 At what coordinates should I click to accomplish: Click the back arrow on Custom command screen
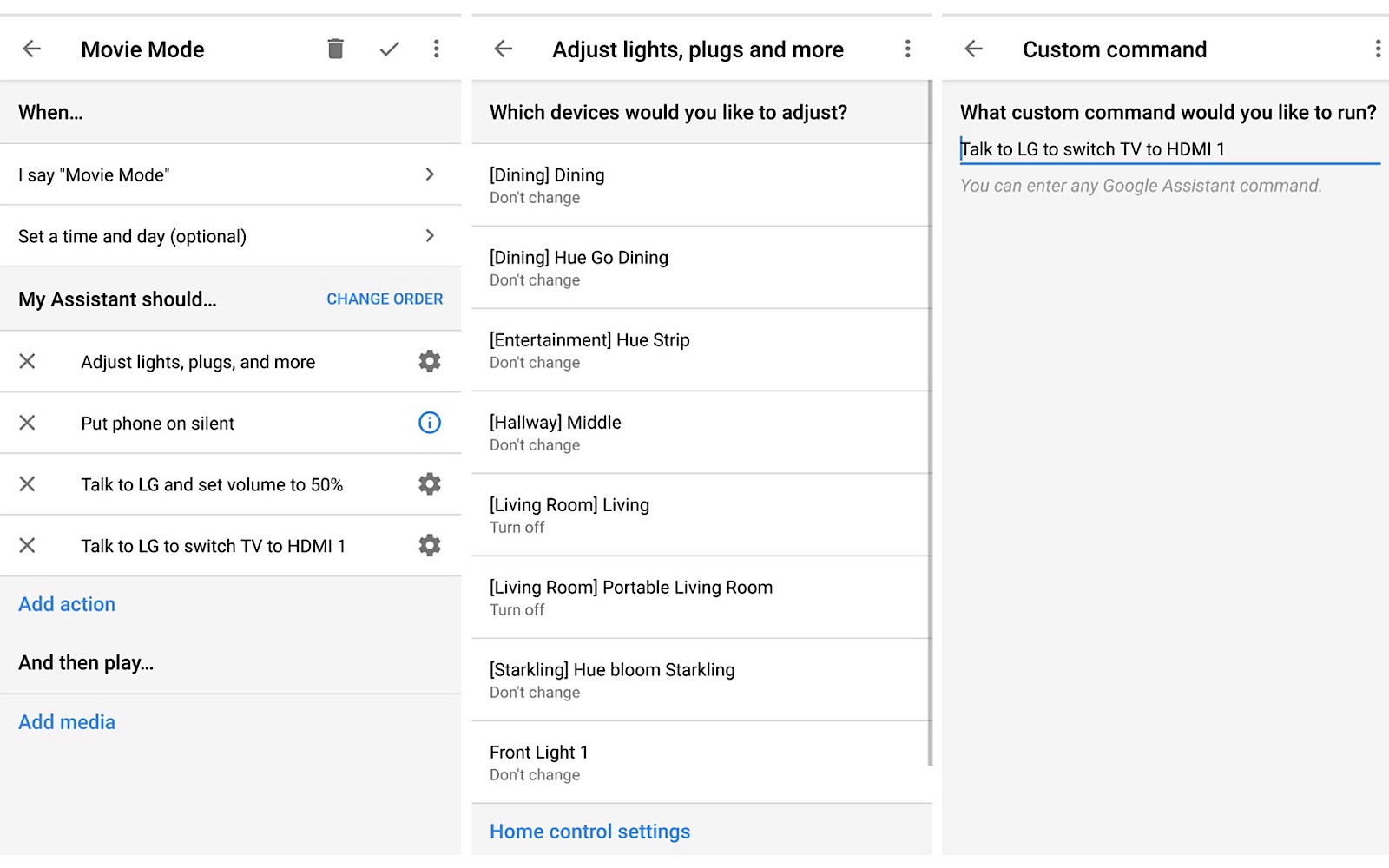point(972,49)
